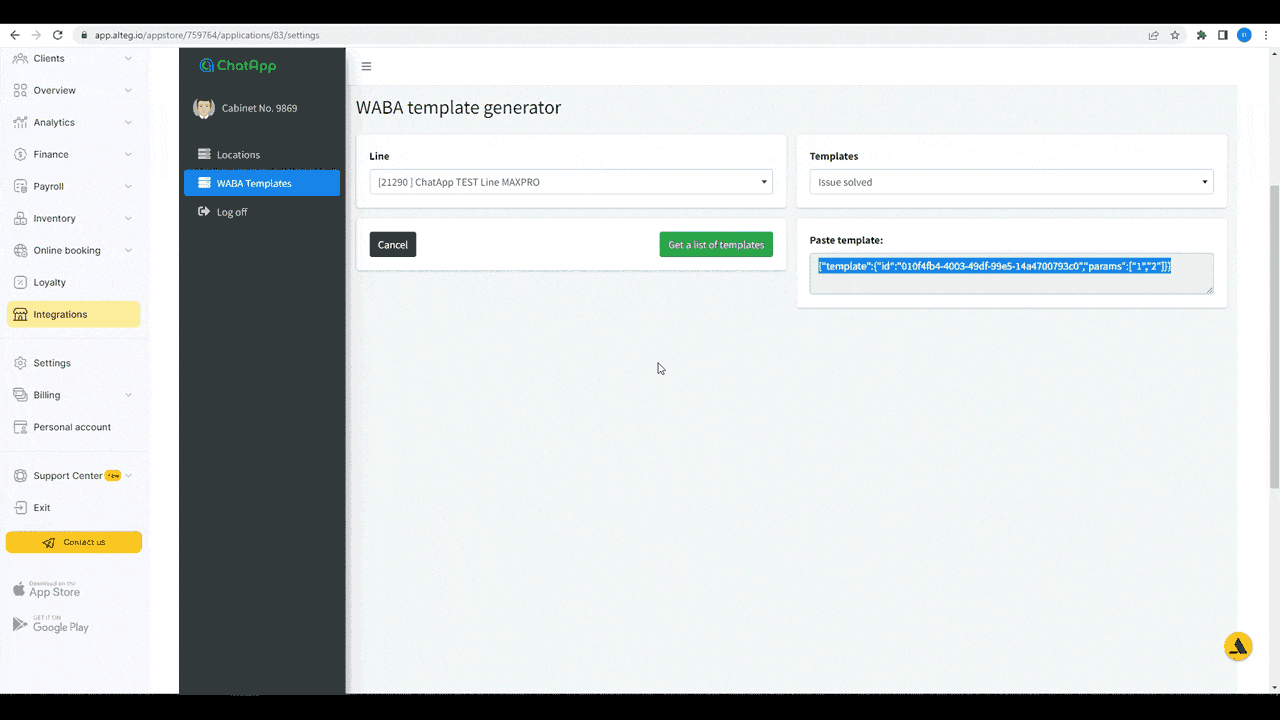Open Google Play download badge

coord(50,624)
